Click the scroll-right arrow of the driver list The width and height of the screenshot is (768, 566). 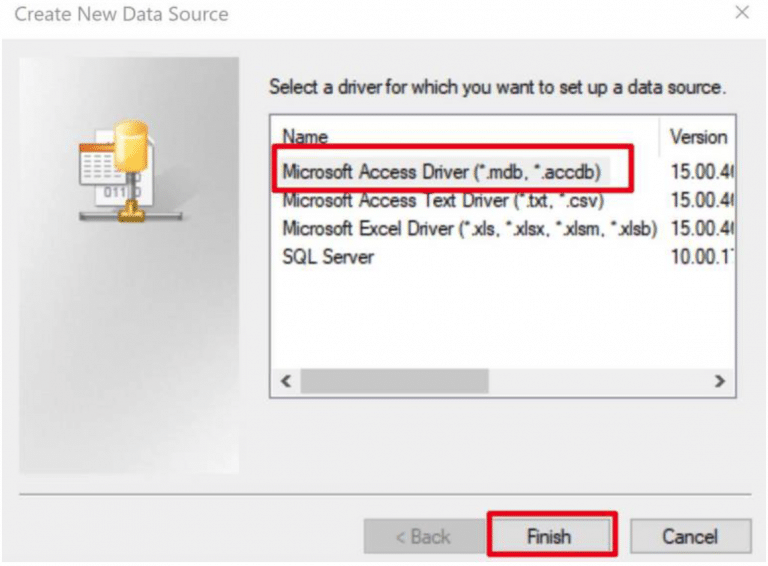[720, 381]
